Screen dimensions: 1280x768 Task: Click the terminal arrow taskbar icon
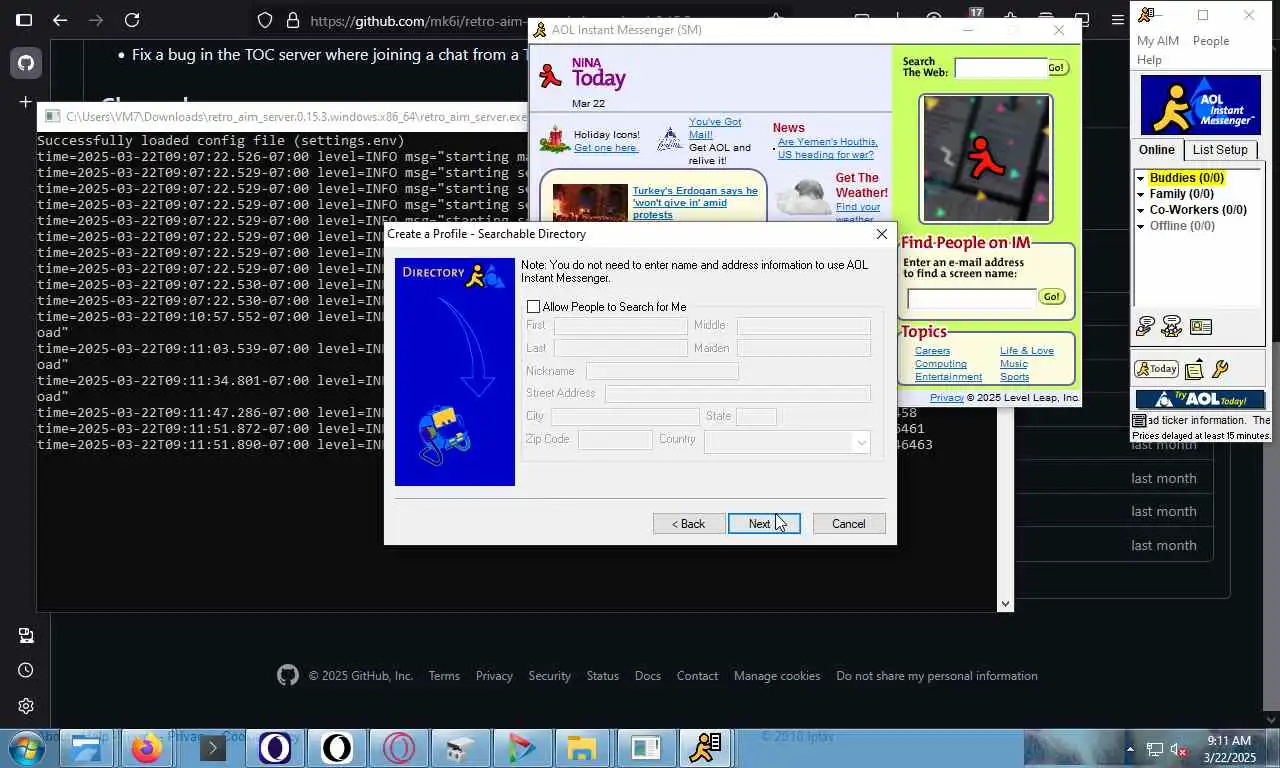(212, 748)
